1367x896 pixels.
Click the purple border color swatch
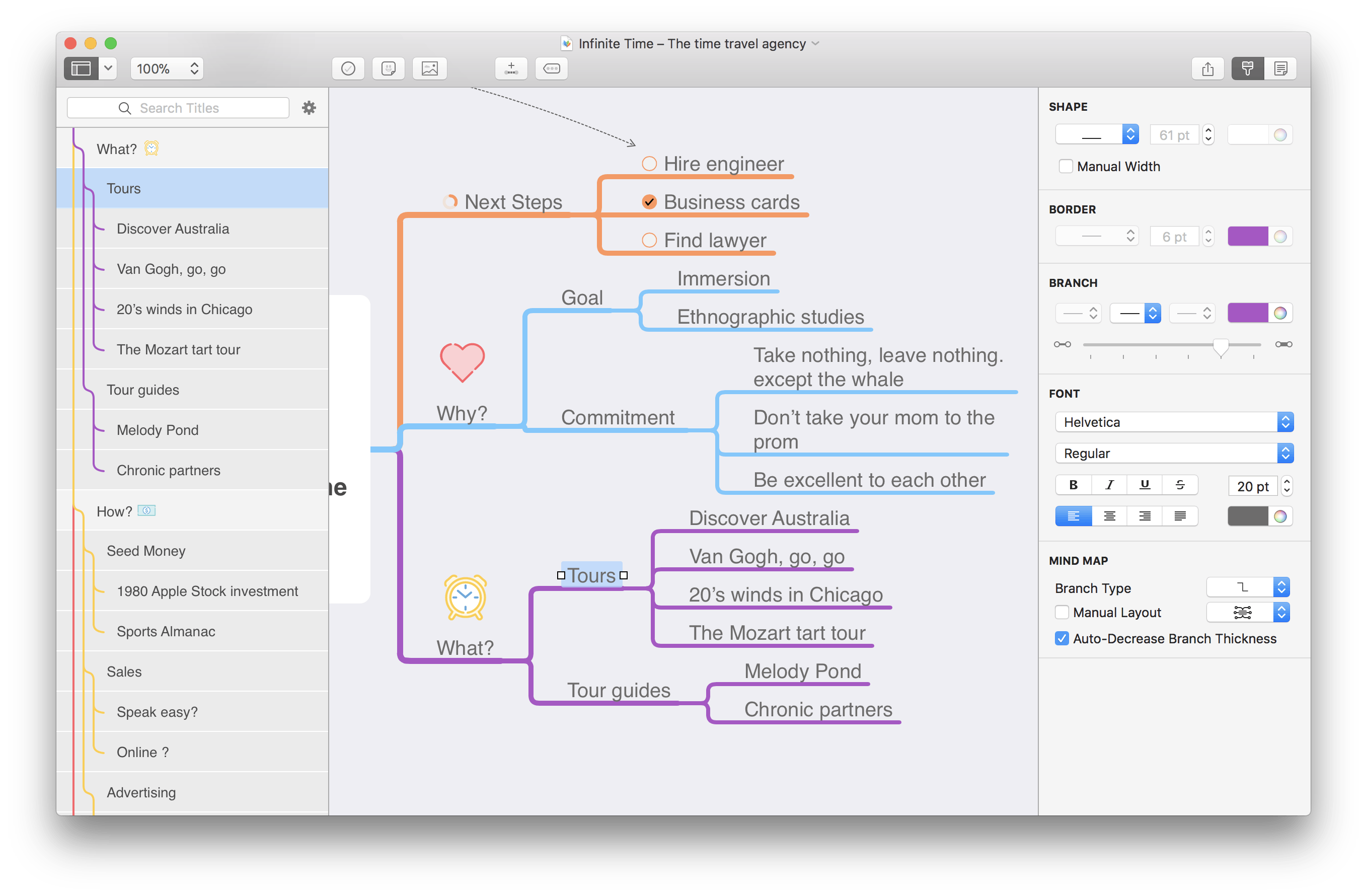1248,237
